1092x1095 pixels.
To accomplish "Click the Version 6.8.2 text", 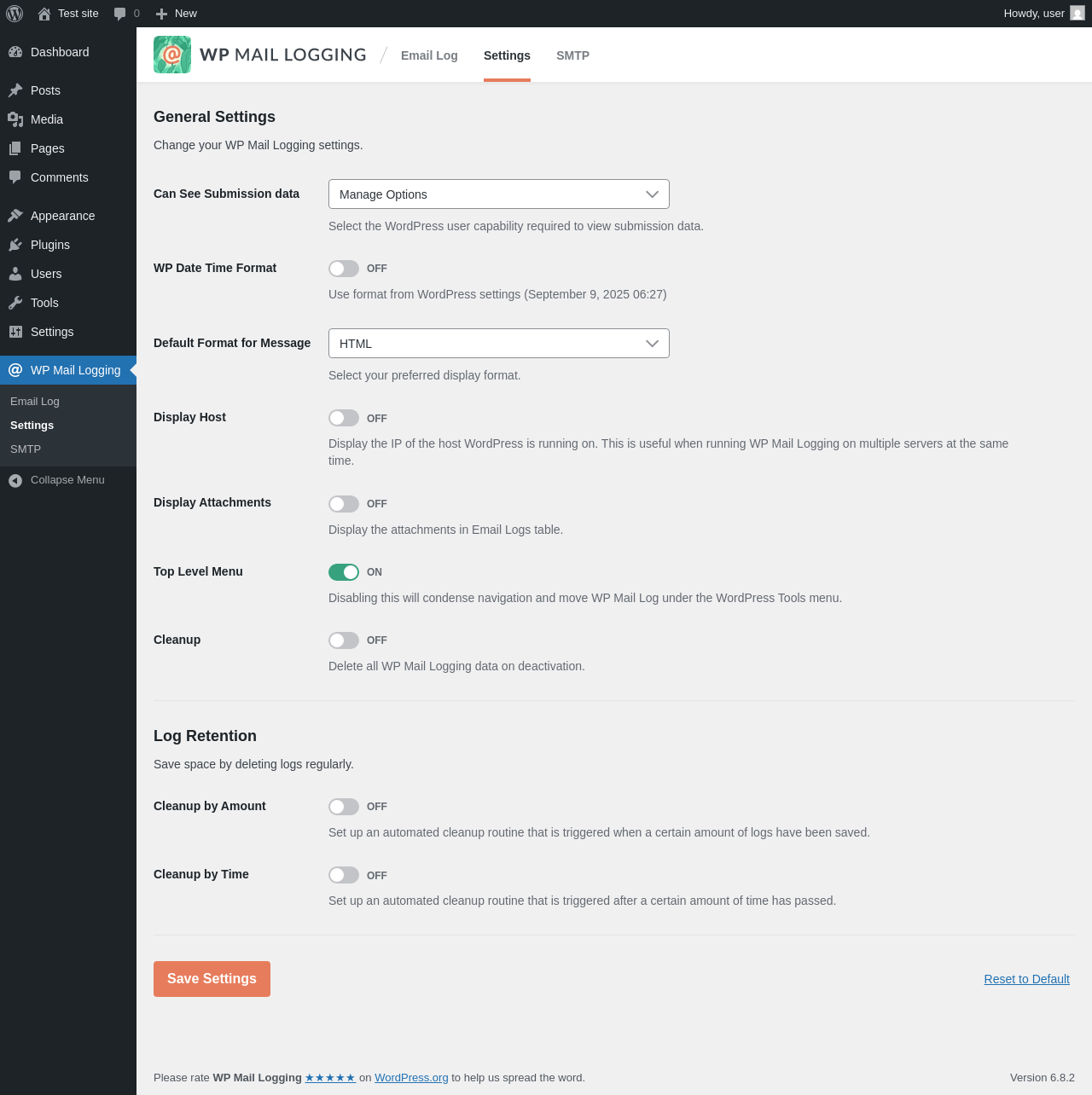I will click(1043, 1078).
